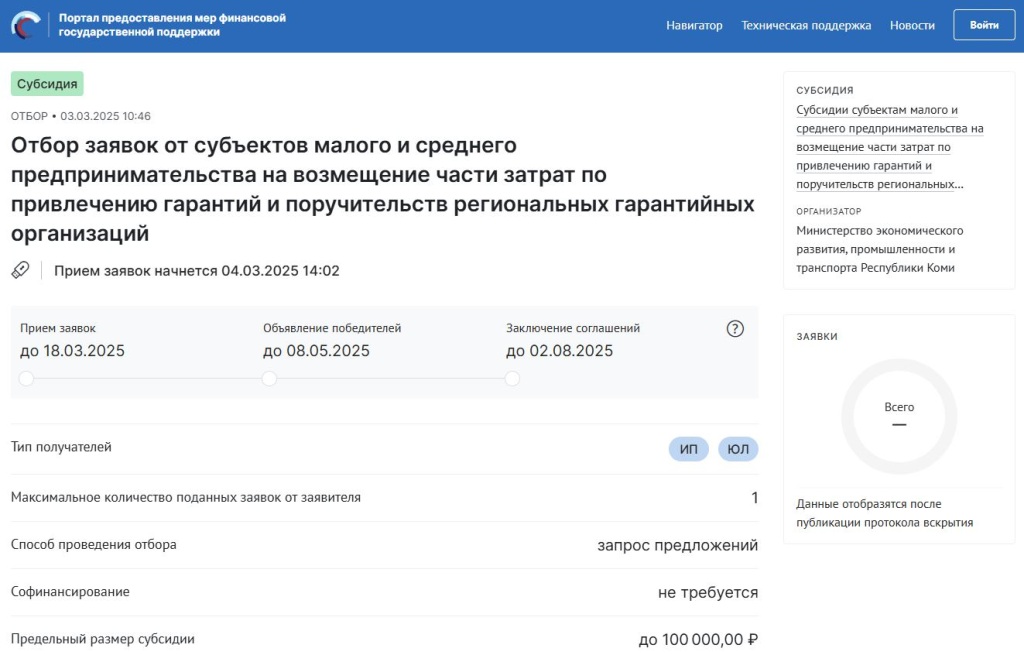Viewport: 1024px width, 655px height.
Task: Open the Навигатор menu item
Action: point(694,25)
